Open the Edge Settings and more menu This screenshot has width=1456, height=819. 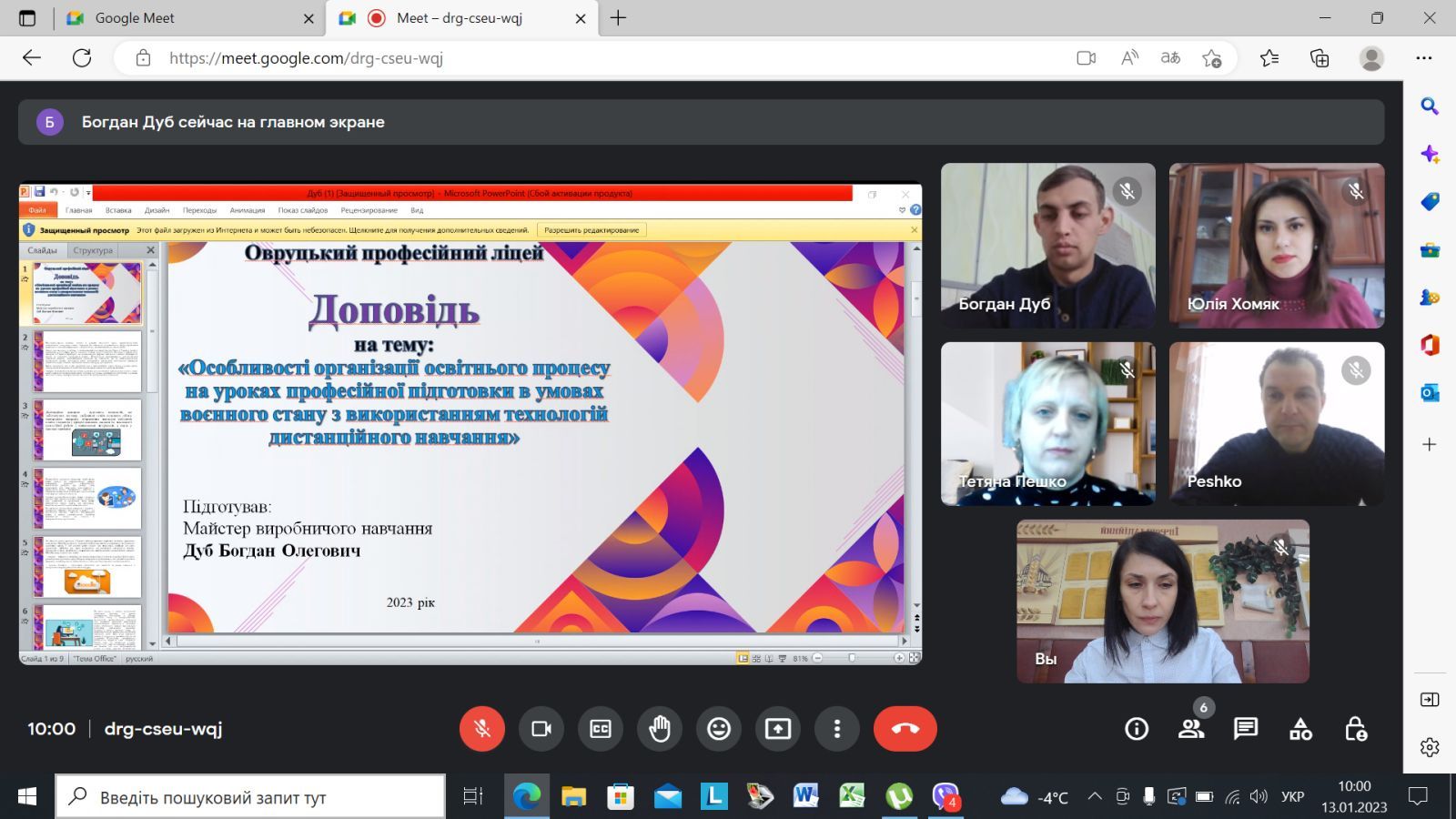pyautogui.click(x=1424, y=58)
